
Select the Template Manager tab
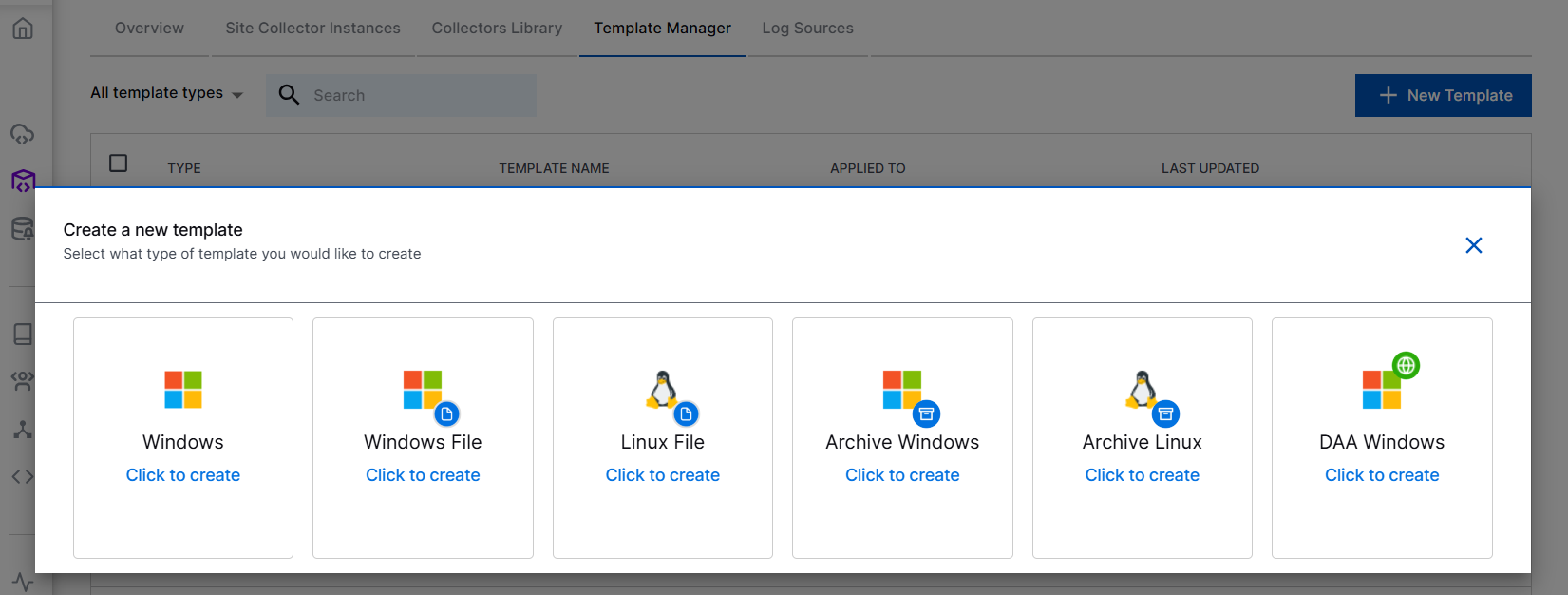pos(662,29)
